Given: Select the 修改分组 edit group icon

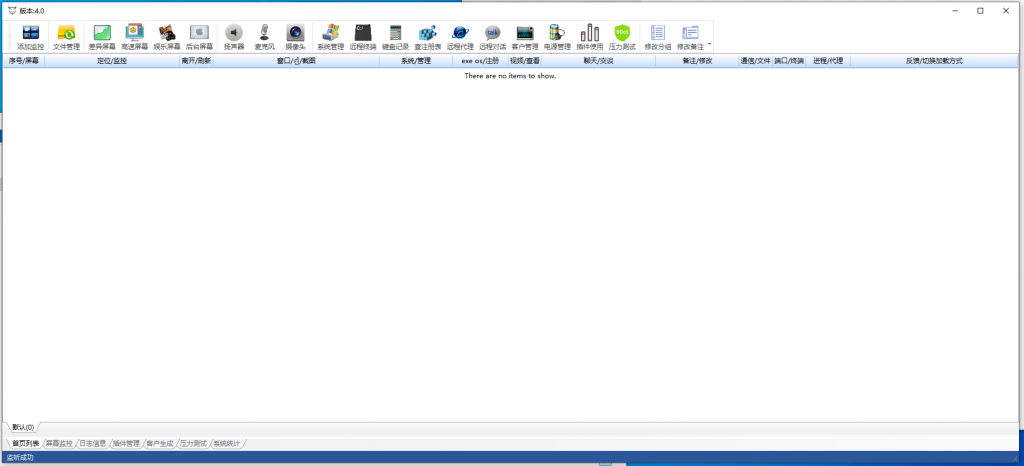Looking at the screenshot, I should click(657, 37).
